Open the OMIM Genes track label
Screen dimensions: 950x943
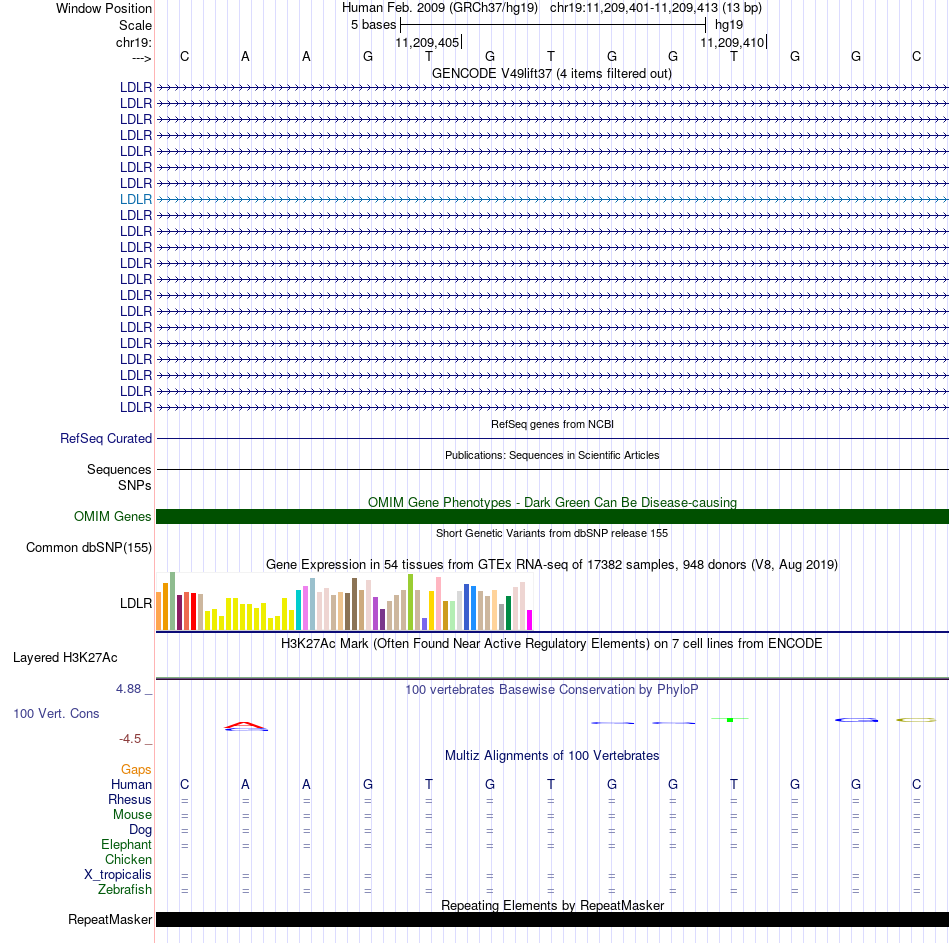tap(113, 516)
